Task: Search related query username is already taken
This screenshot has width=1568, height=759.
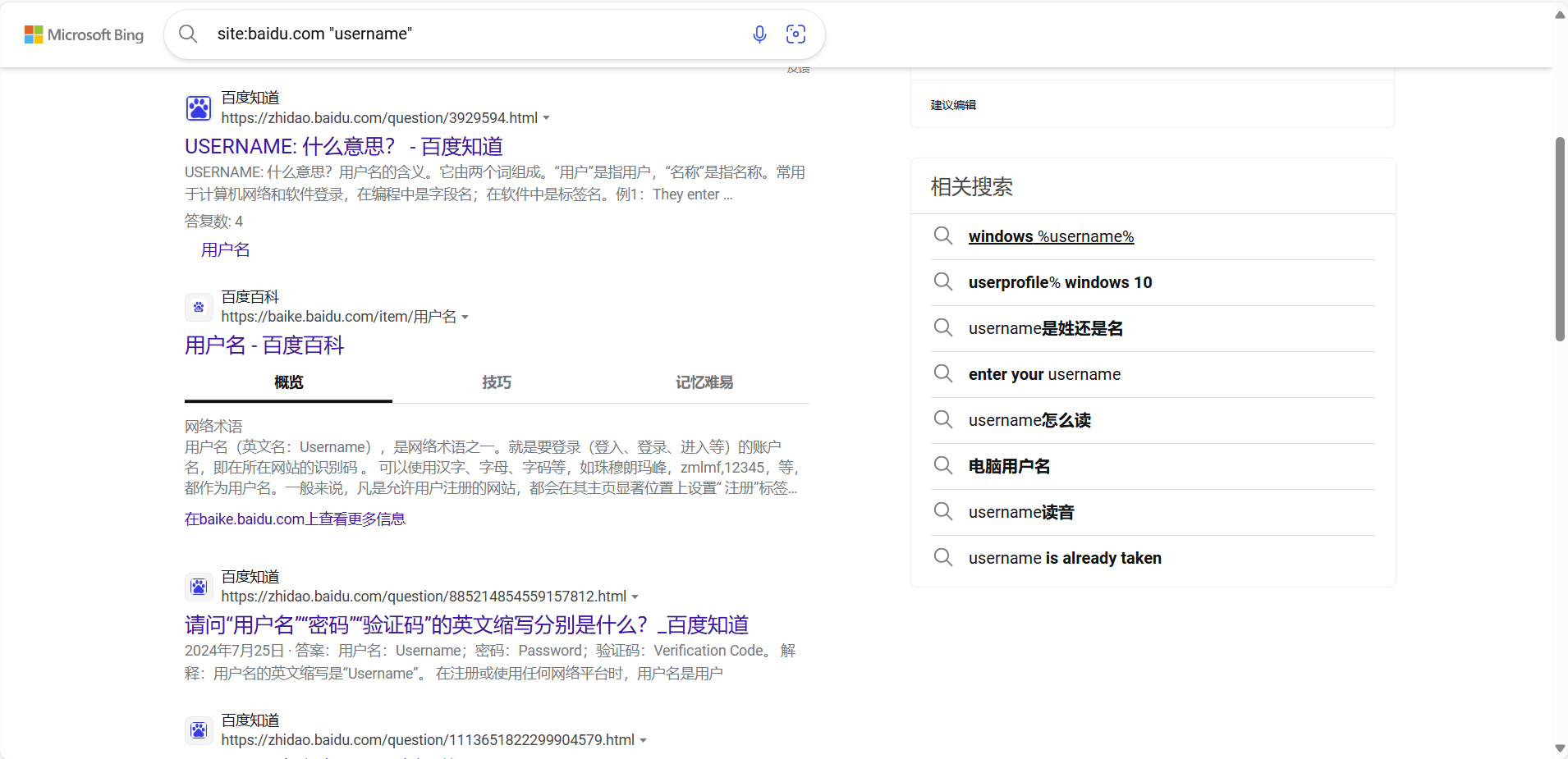Action: 1065,558
